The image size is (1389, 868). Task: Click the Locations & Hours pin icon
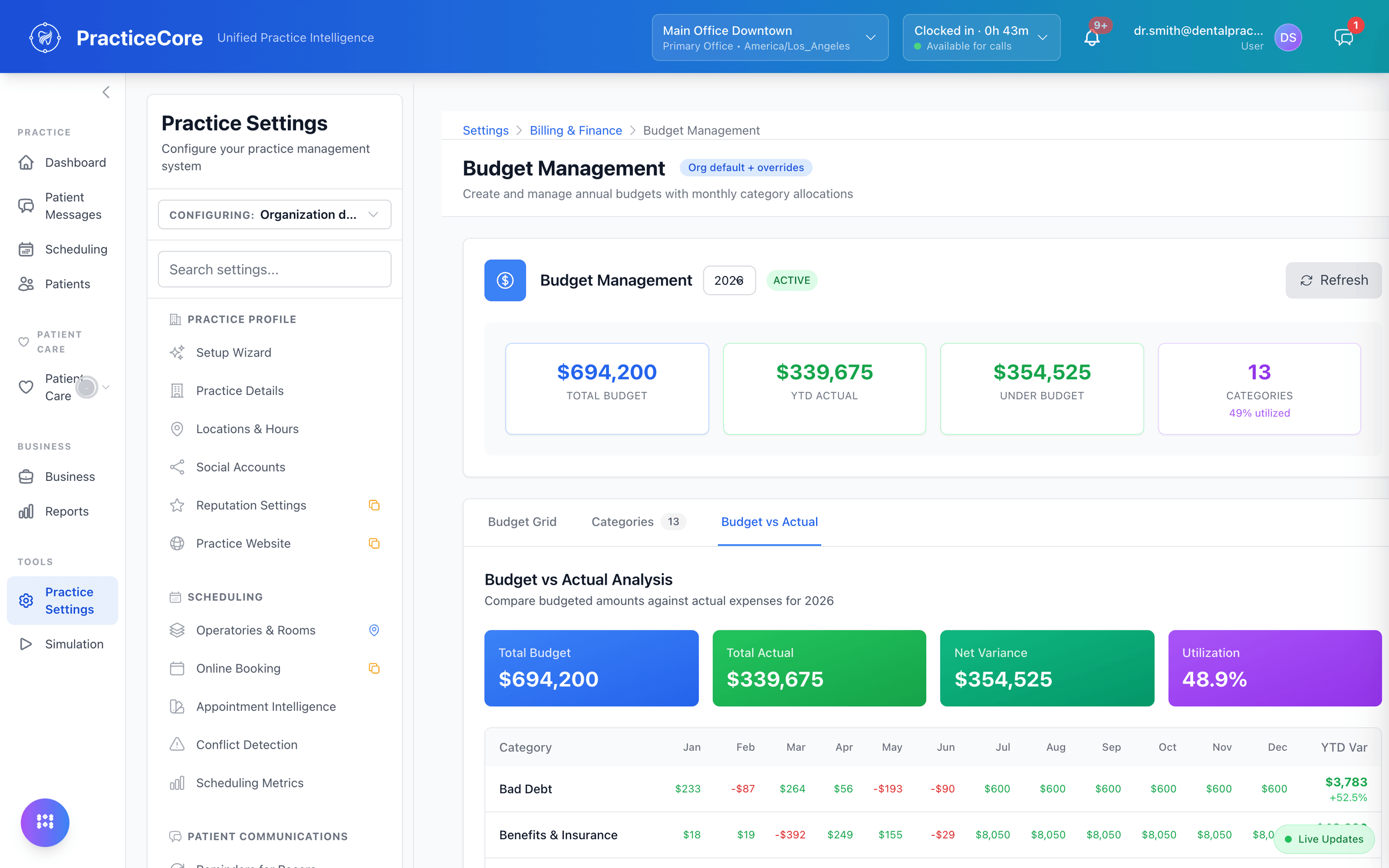177,429
